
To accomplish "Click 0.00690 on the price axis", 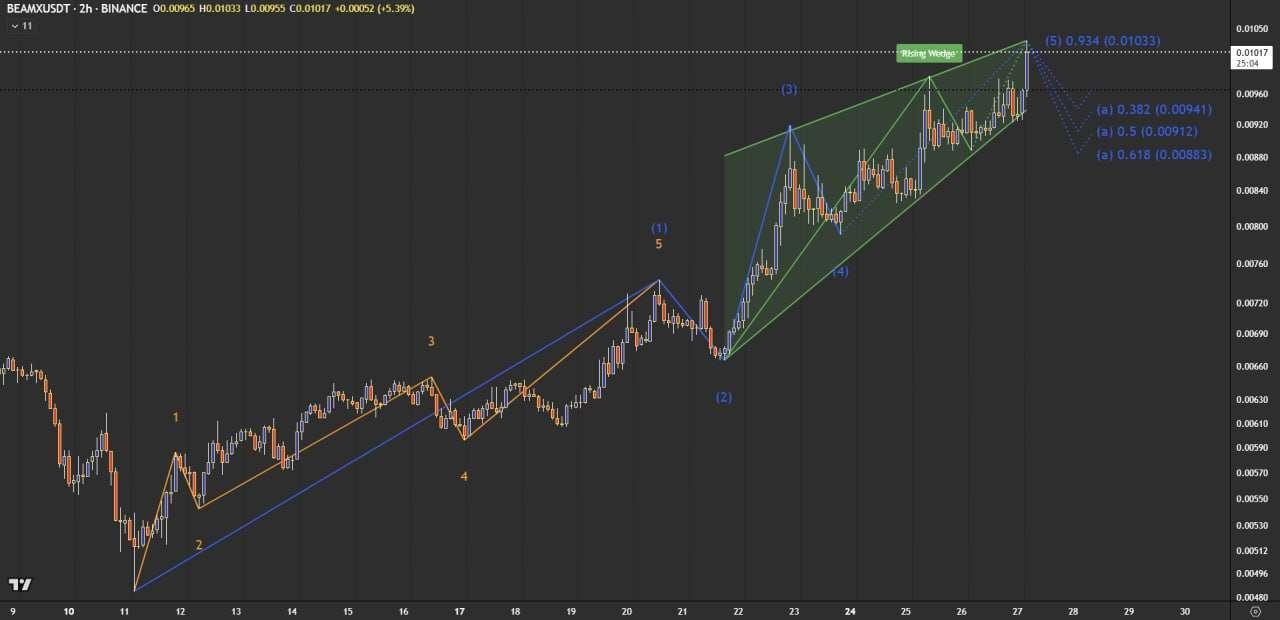I will pyautogui.click(x=1252, y=333).
